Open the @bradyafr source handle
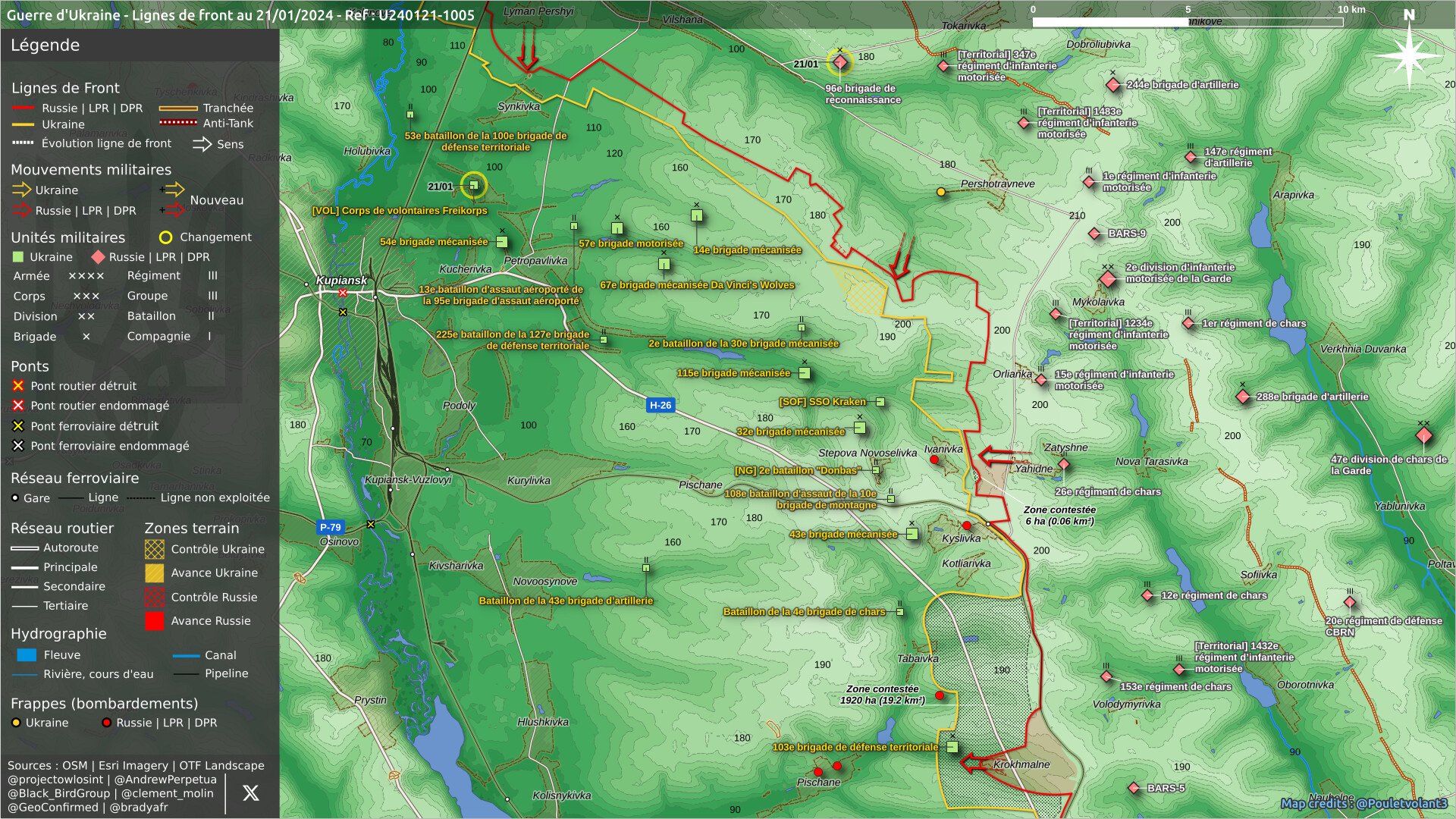 click(140, 807)
